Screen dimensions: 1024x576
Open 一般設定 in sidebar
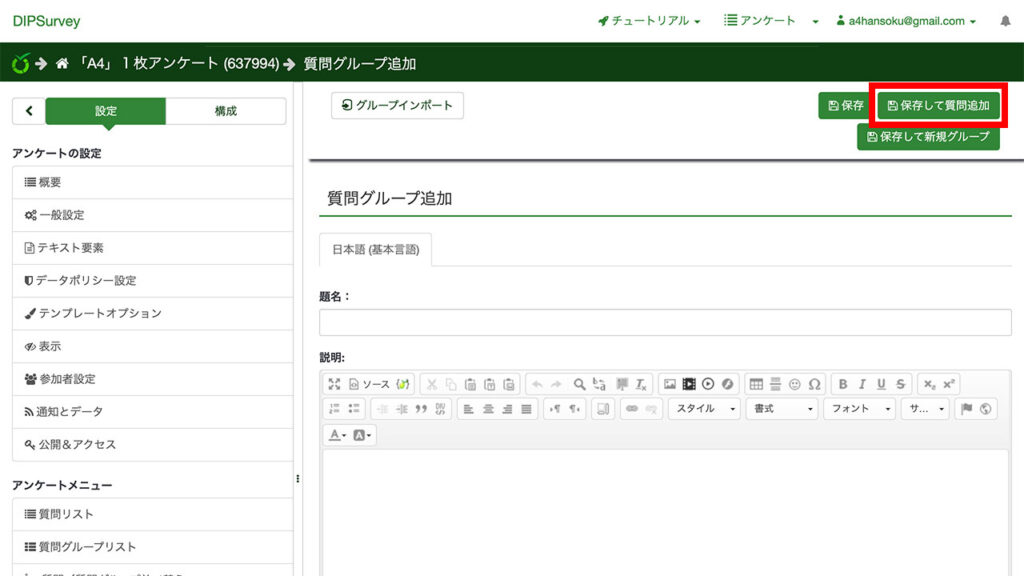[x=153, y=215]
